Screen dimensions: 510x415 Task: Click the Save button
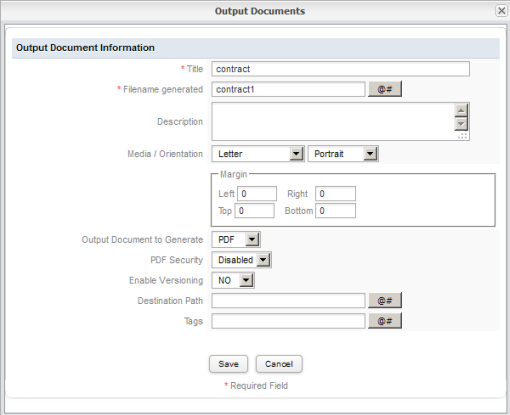coord(228,364)
